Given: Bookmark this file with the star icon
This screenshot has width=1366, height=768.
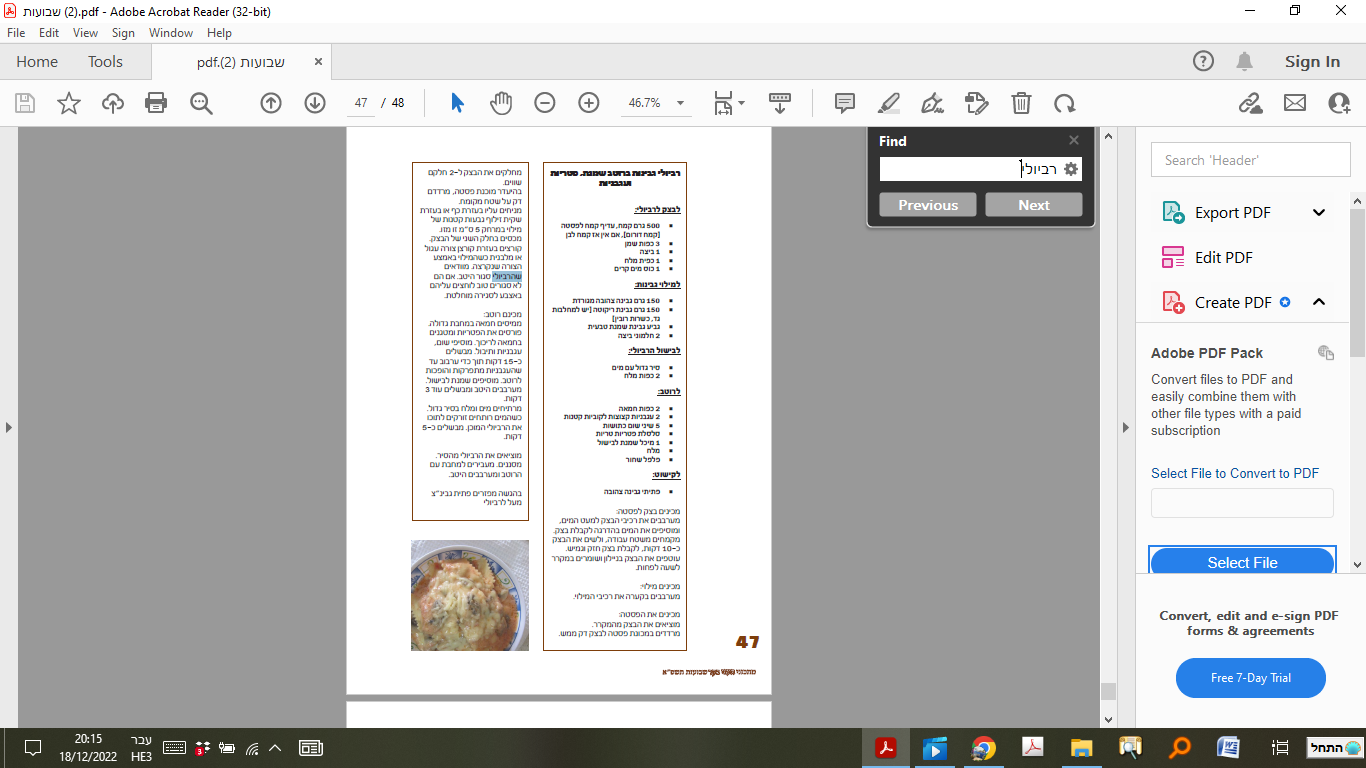Looking at the screenshot, I should coord(69,103).
